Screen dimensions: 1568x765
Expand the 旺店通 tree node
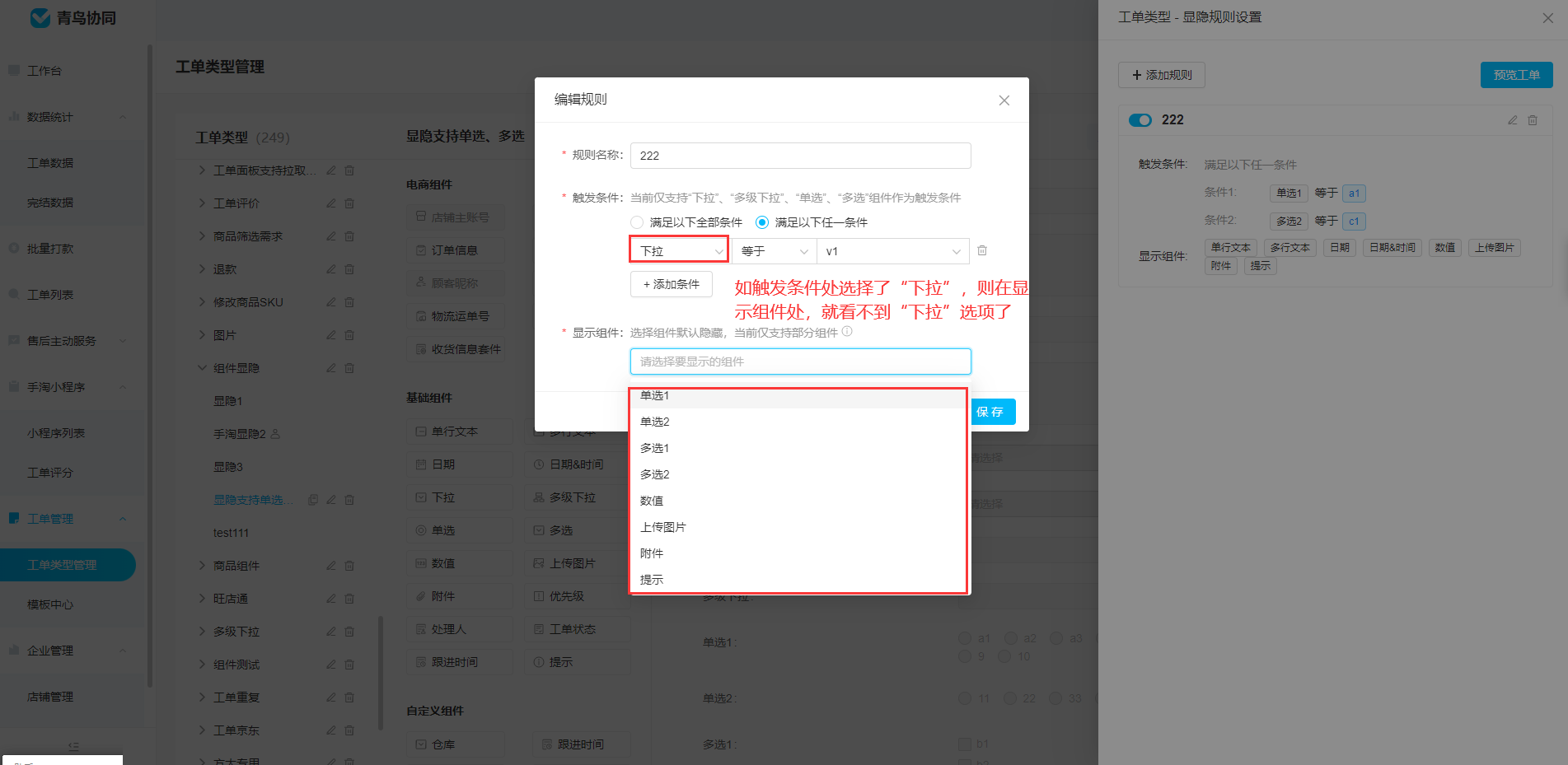(202, 599)
